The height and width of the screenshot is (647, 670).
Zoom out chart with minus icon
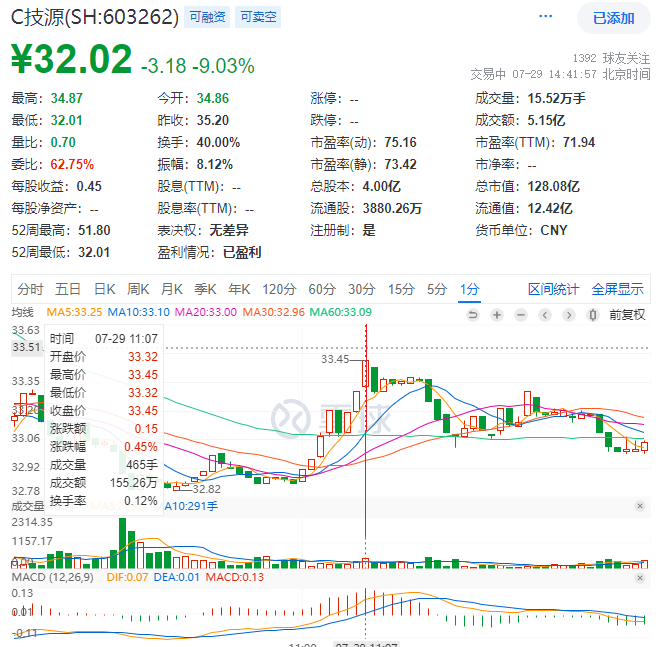coord(520,315)
